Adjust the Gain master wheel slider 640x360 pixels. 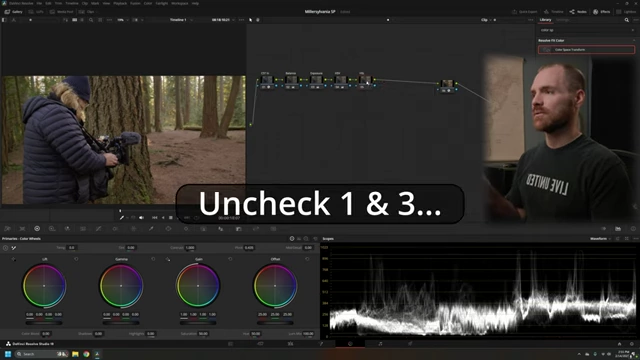pyautogui.click(x=198, y=322)
